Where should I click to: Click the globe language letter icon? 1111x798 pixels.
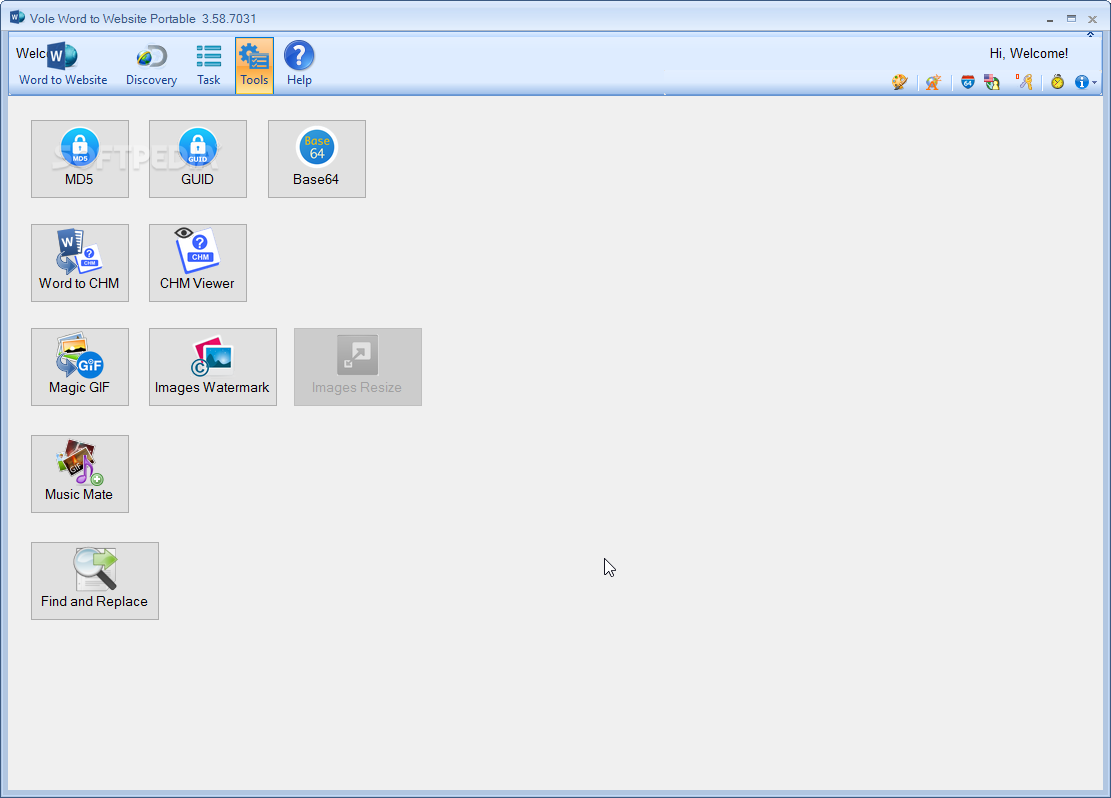(x=933, y=82)
